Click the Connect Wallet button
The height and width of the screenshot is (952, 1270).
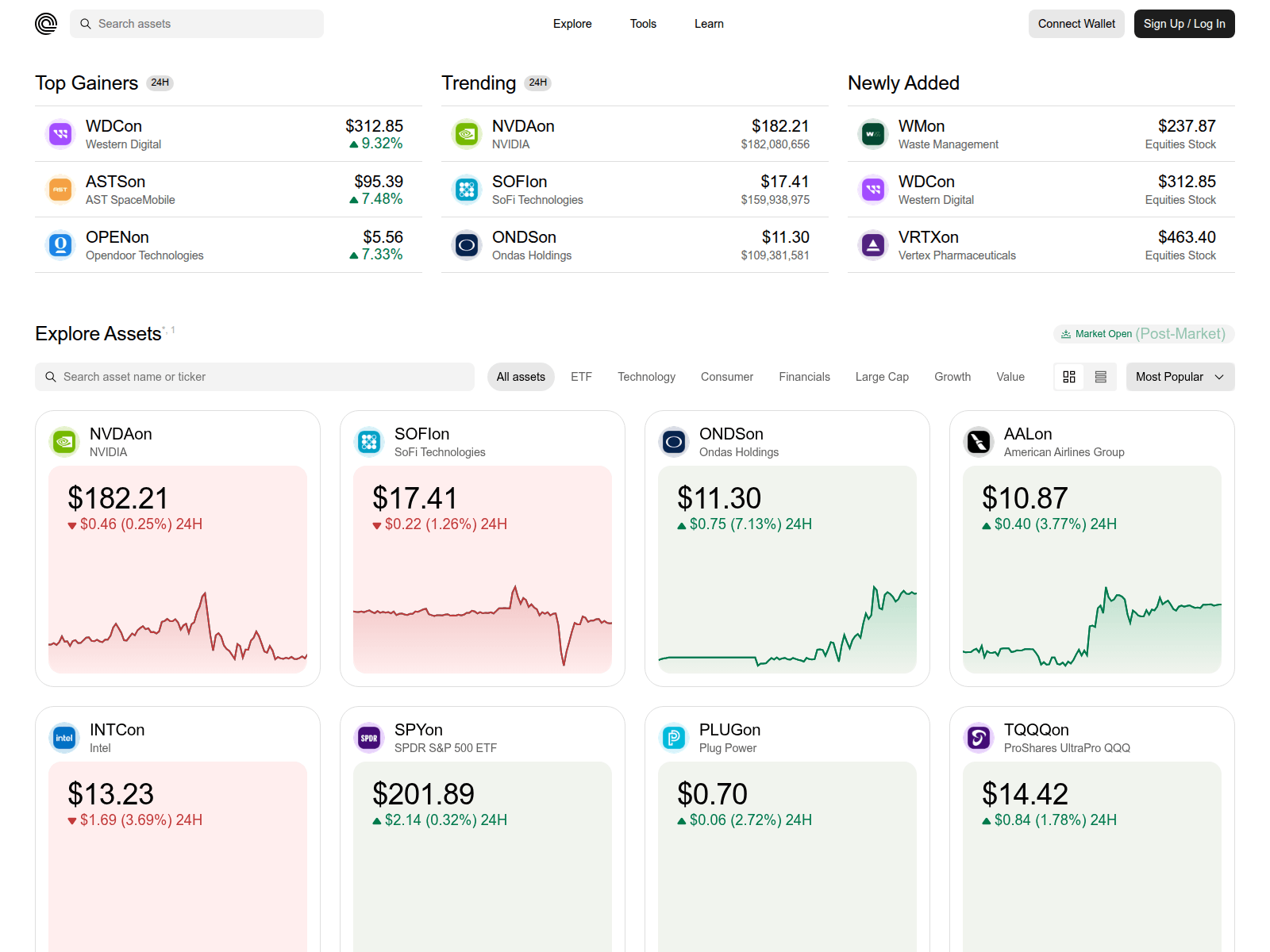pos(1076,24)
